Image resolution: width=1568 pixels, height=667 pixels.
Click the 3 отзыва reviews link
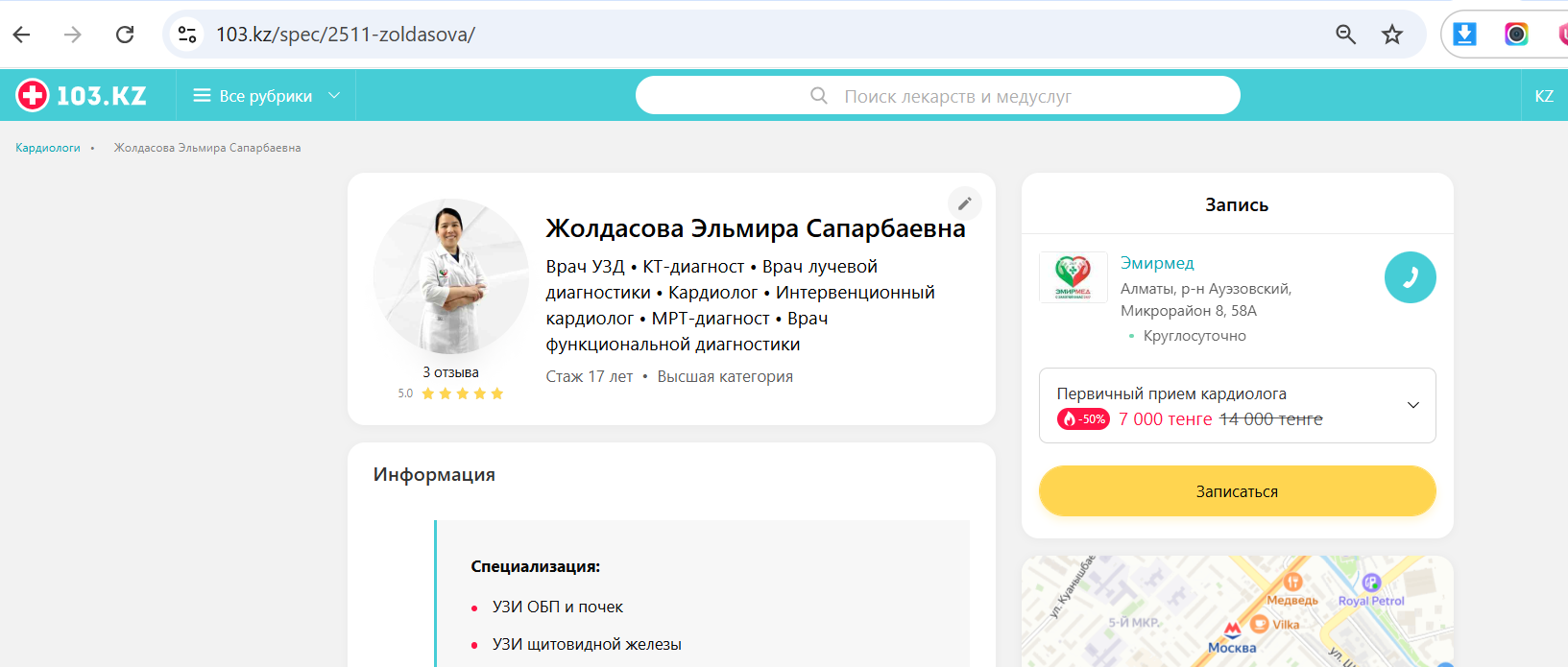[x=450, y=372]
